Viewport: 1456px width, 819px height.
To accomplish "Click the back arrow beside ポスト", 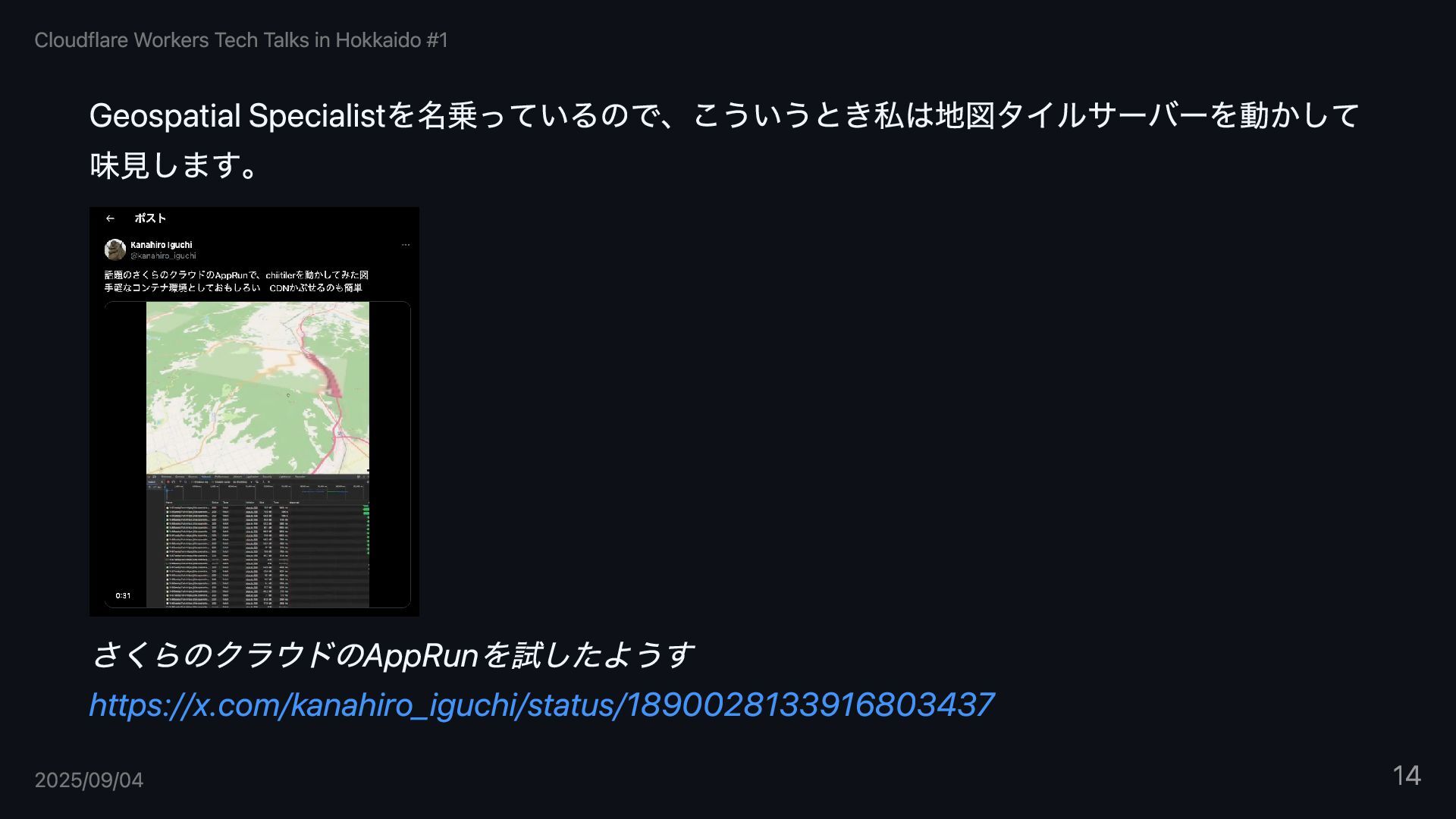I will point(110,218).
